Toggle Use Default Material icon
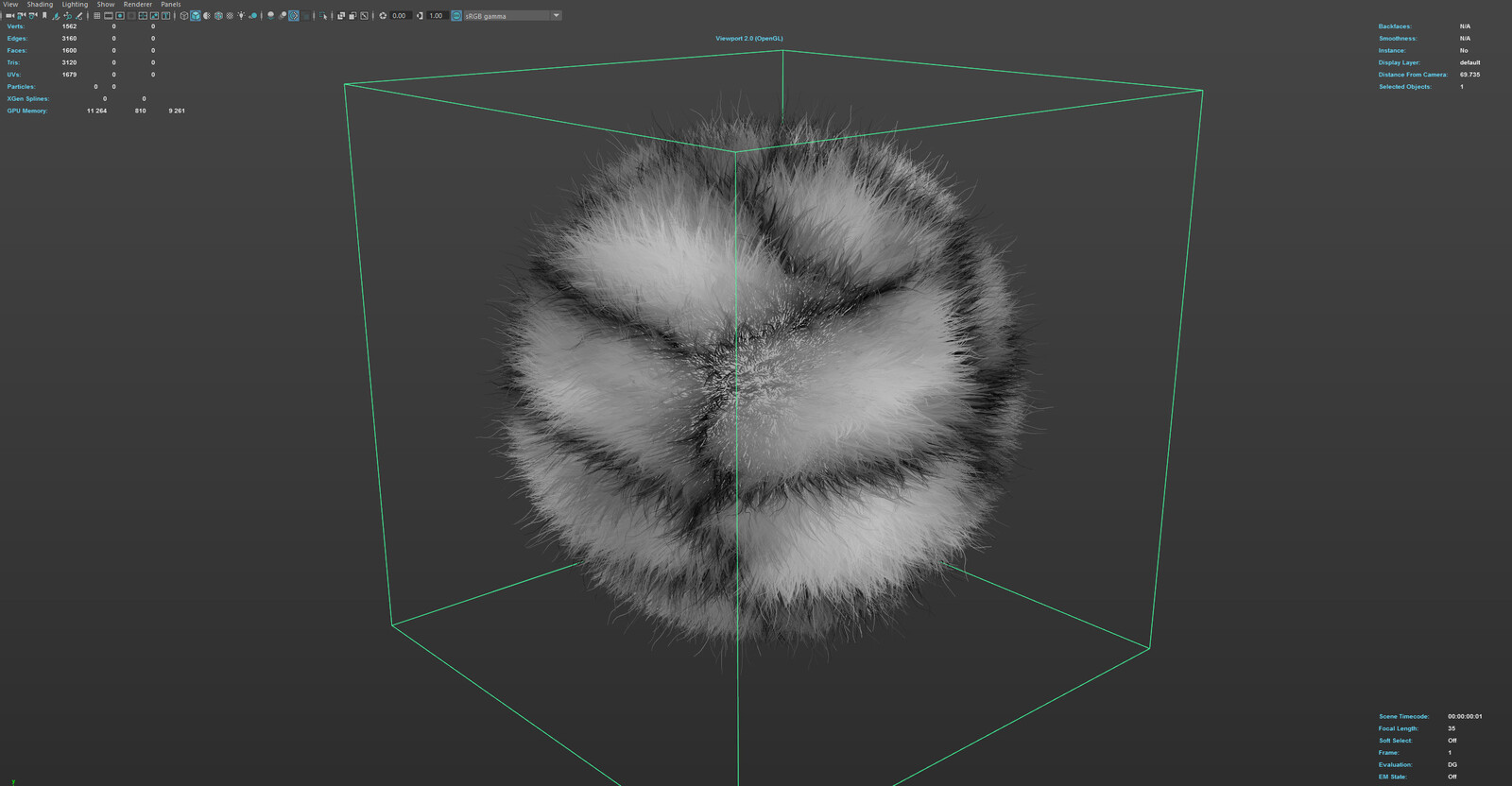The width and height of the screenshot is (1512, 786). pos(207,15)
